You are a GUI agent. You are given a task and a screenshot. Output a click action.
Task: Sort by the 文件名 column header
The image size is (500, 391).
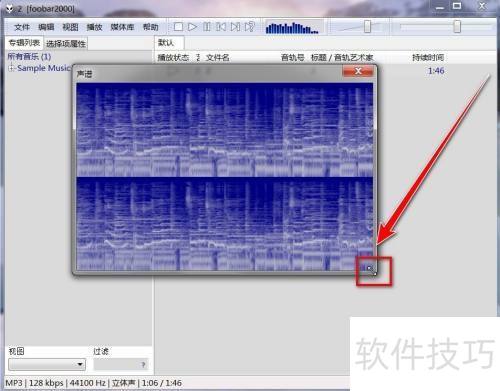click(x=218, y=58)
